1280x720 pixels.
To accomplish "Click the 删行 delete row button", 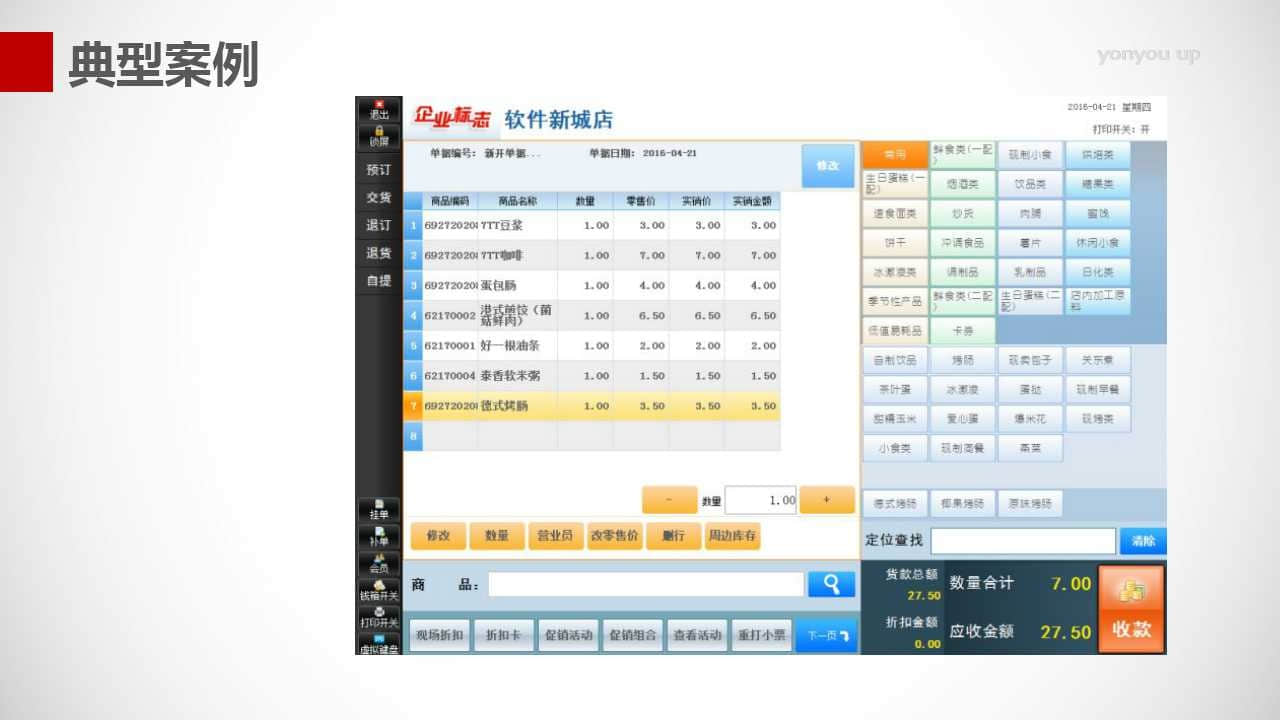I will (673, 536).
